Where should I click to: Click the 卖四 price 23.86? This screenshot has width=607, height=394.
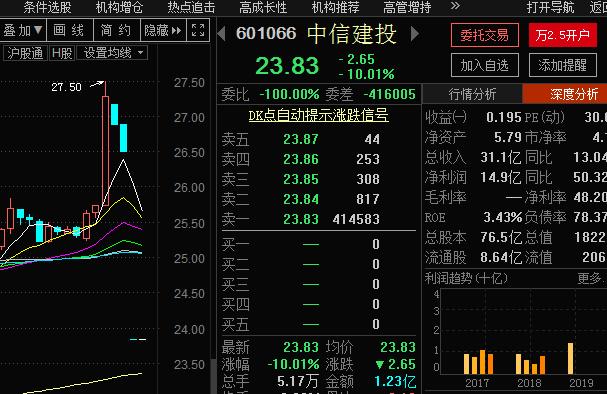tap(301, 159)
